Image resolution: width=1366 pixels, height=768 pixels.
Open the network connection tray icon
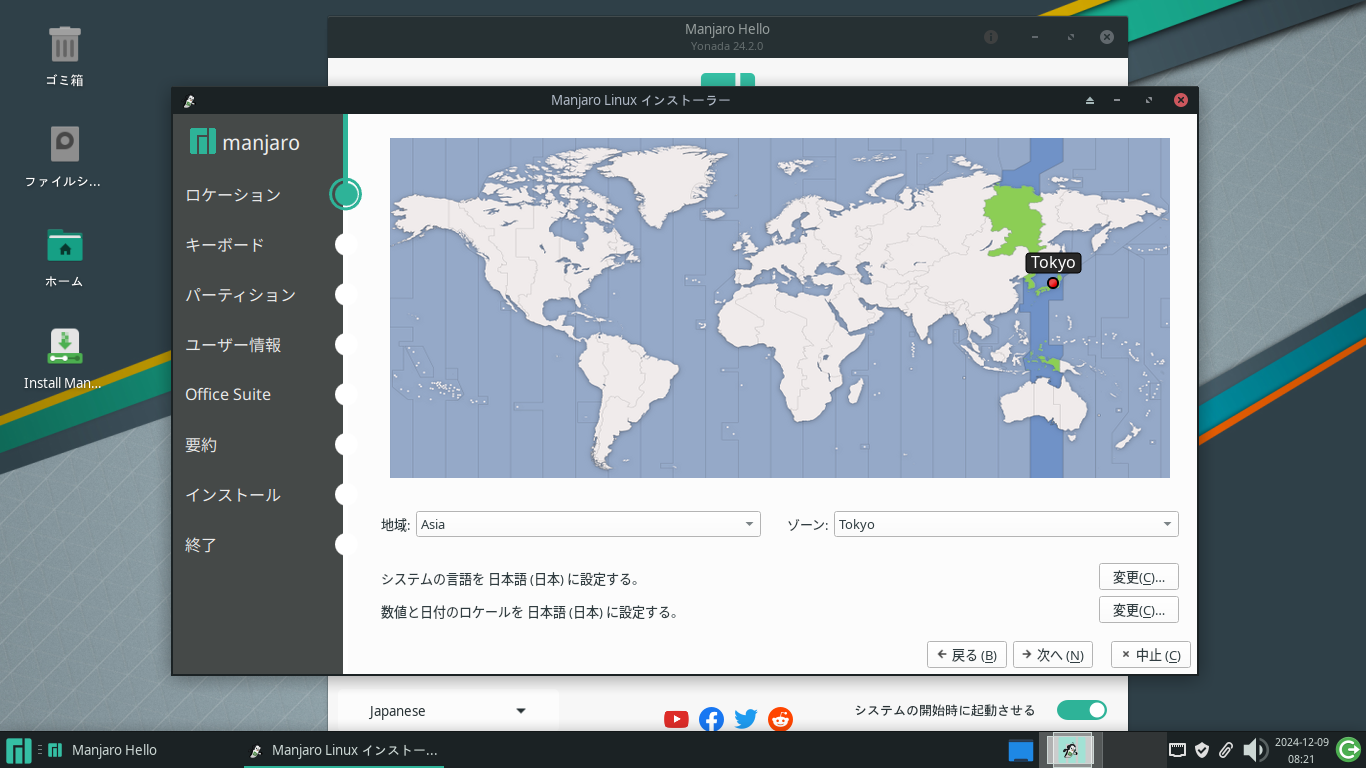[x=1178, y=750]
